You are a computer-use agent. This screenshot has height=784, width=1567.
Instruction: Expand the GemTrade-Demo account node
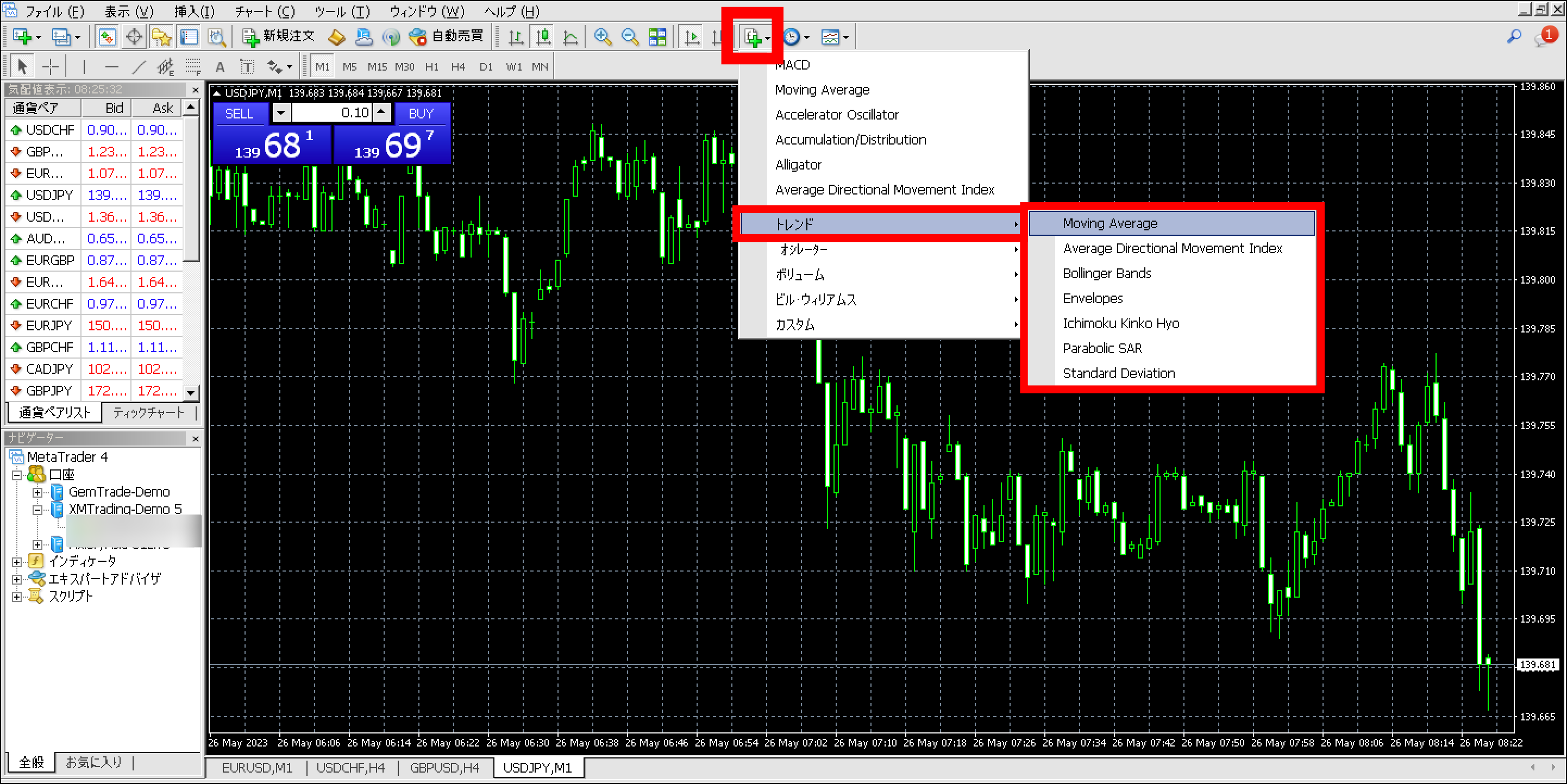[x=37, y=492]
